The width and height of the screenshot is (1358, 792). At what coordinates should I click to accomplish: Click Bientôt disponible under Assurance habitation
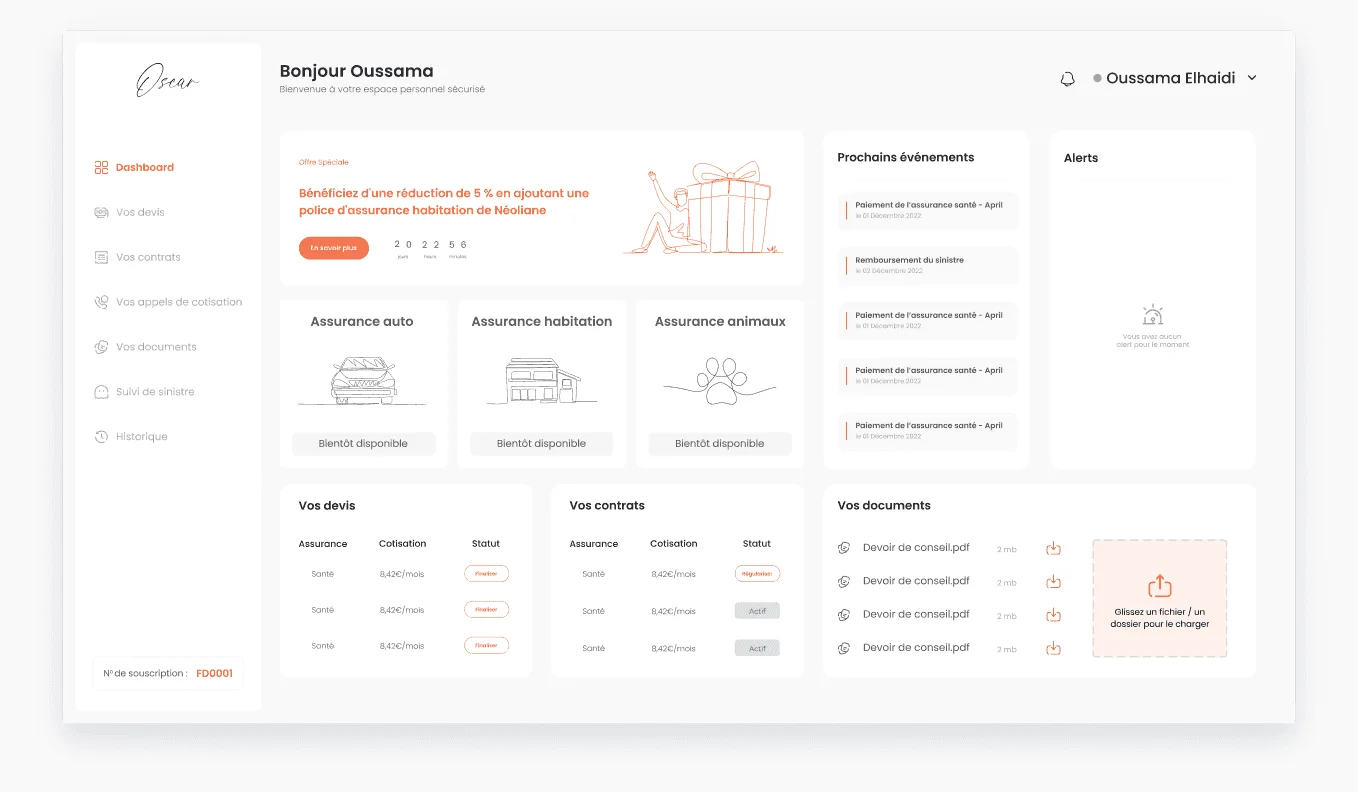point(541,444)
